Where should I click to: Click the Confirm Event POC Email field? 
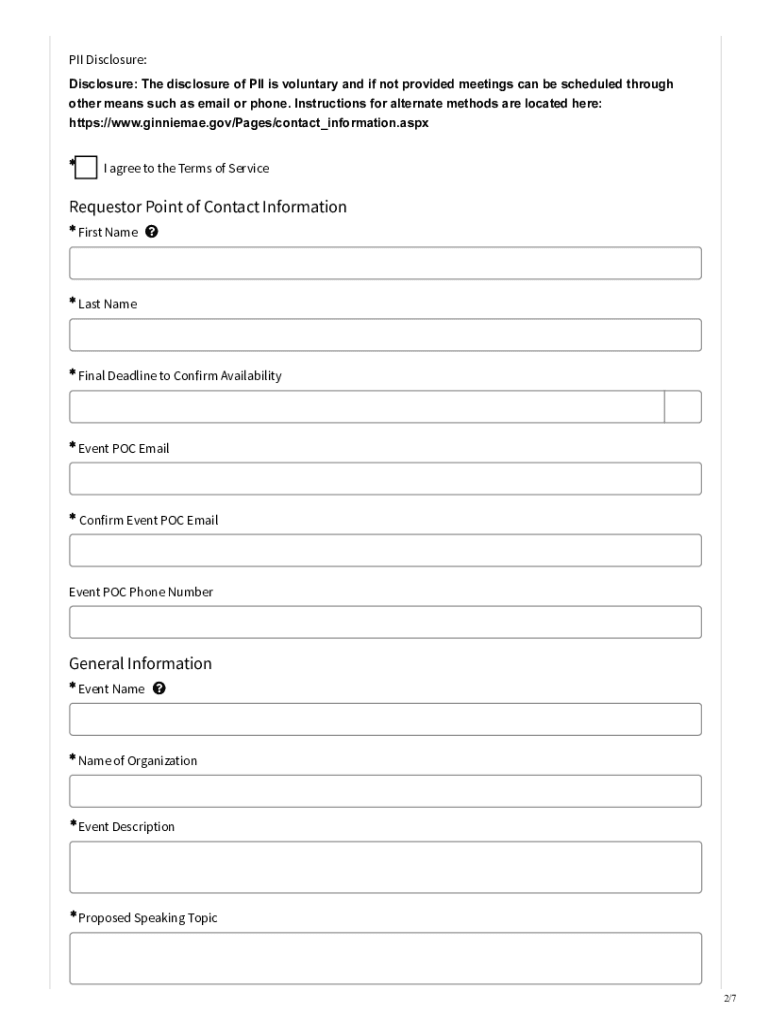[385, 551]
